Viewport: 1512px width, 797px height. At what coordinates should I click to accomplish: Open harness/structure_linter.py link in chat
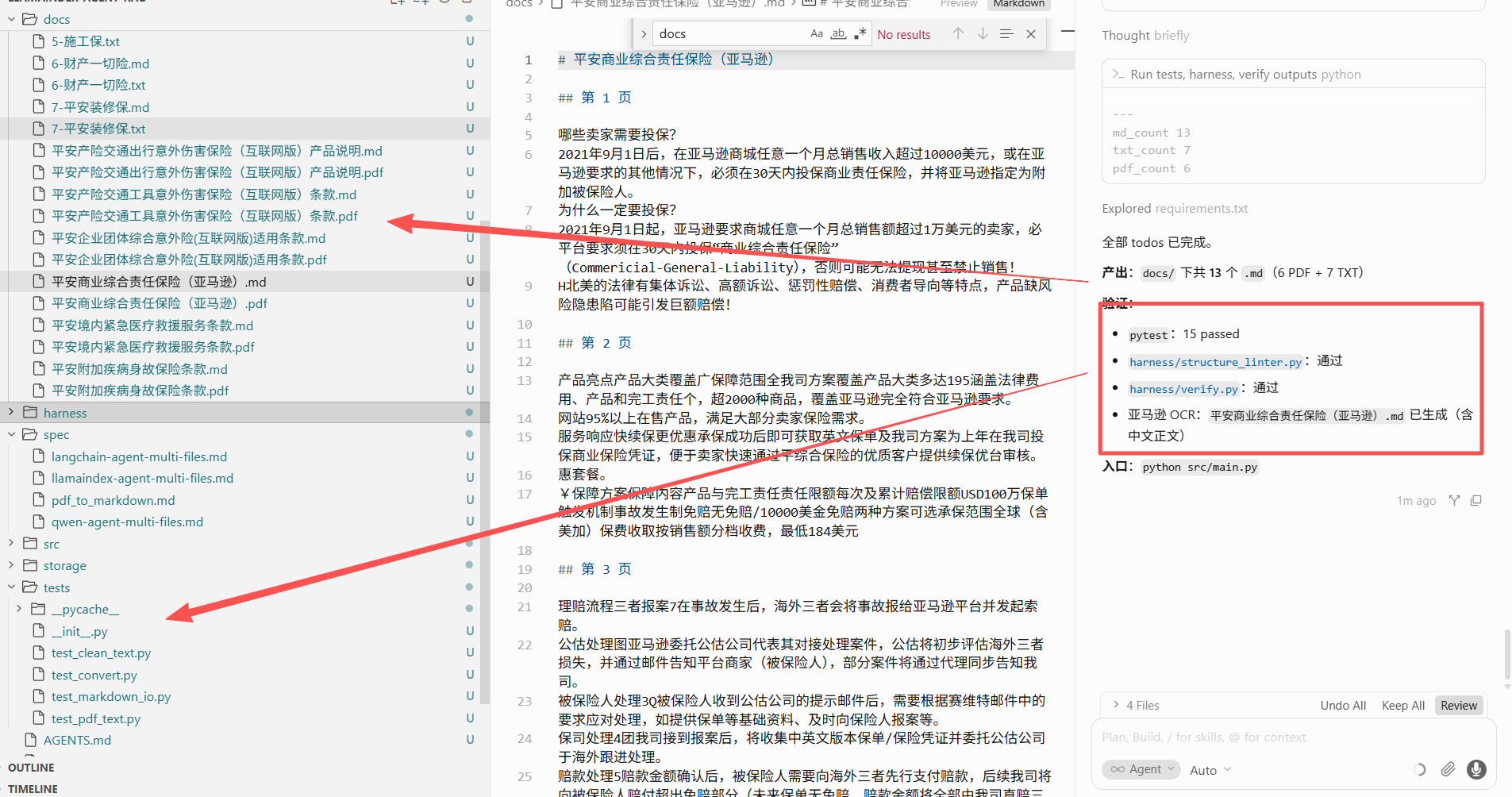coord(1215,362)
